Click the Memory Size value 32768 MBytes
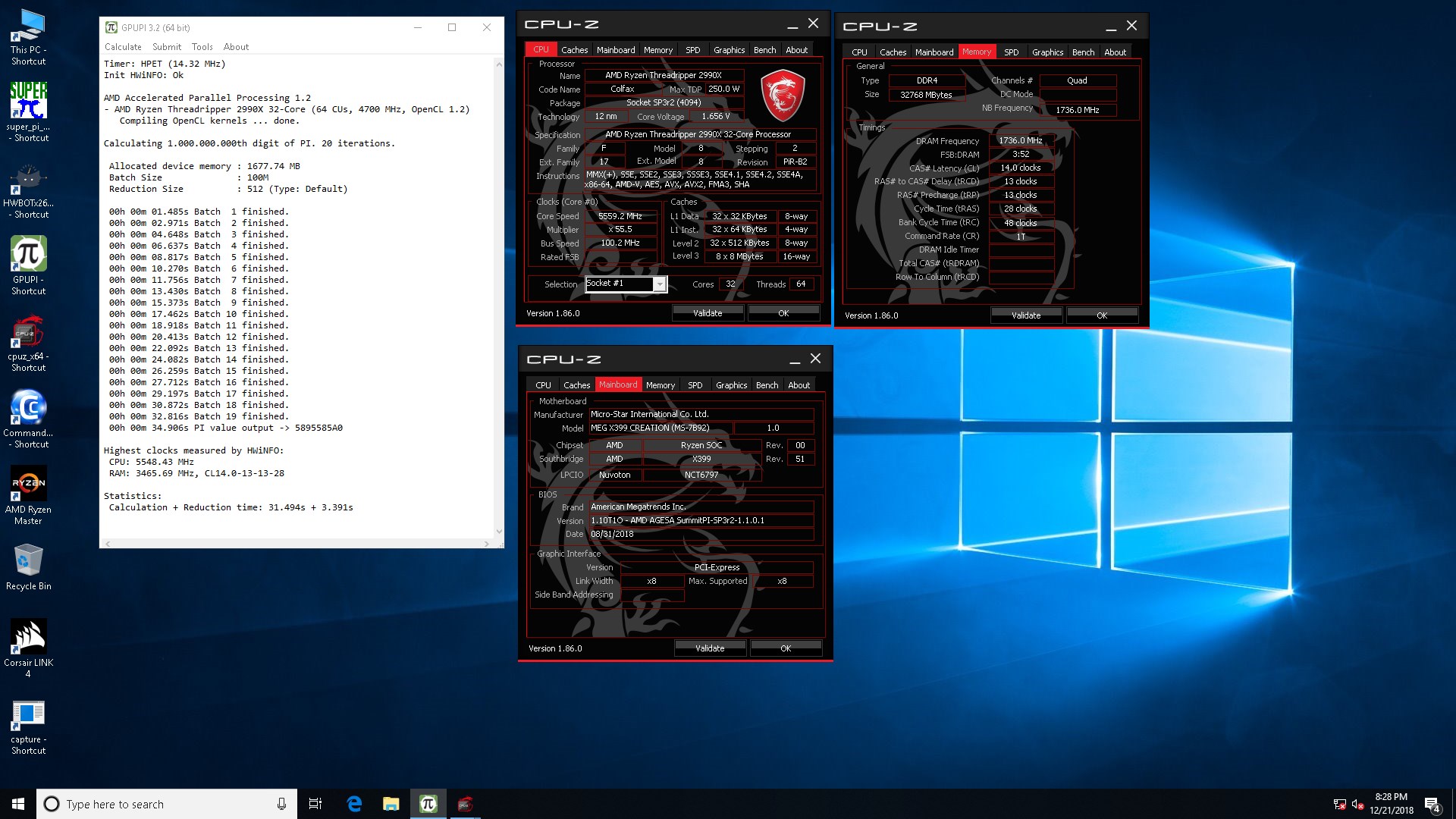The width and height of the screenshot is (1456, 819). pos(926,95)
